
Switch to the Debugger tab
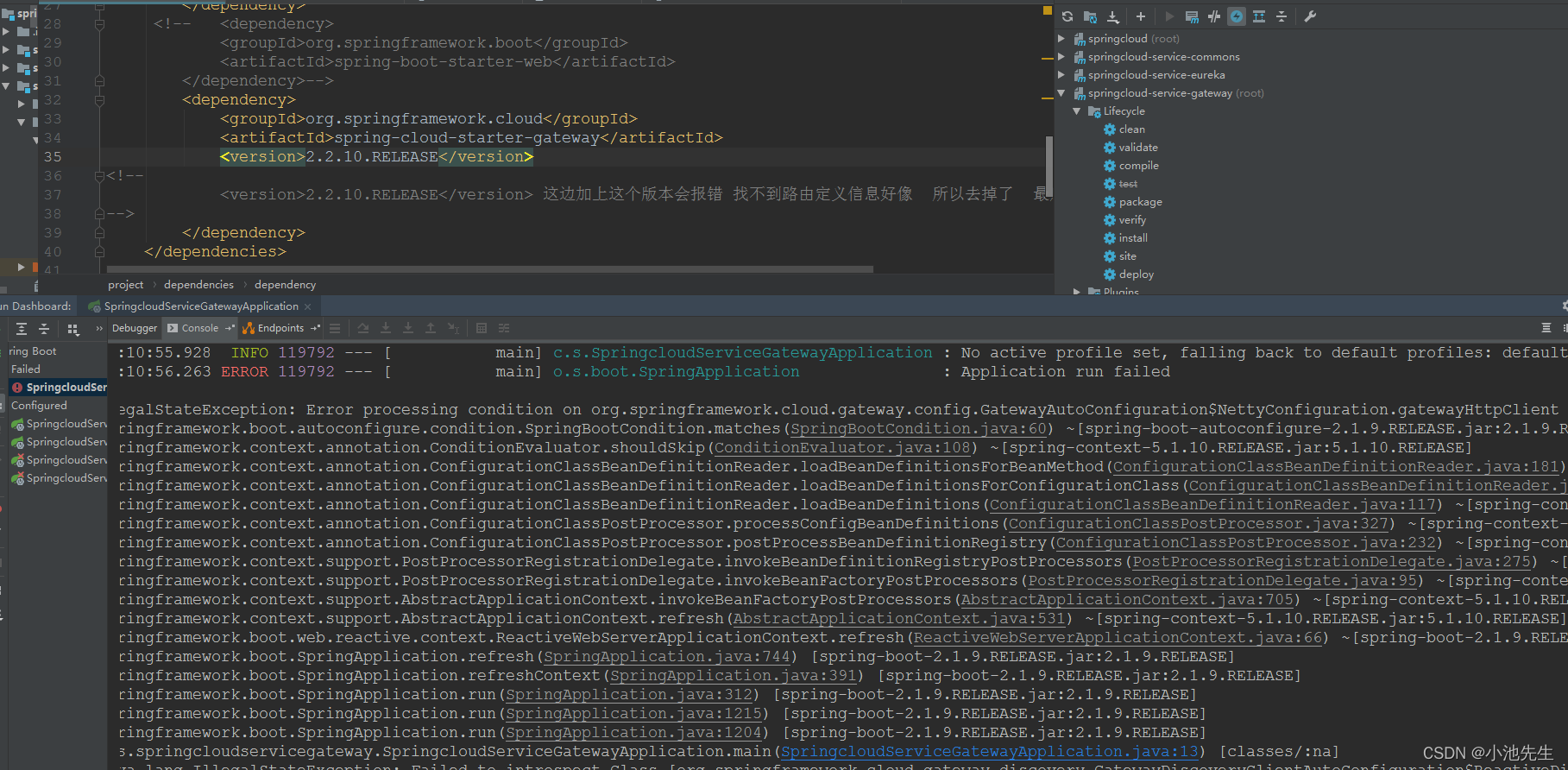(x=135, y=328)
